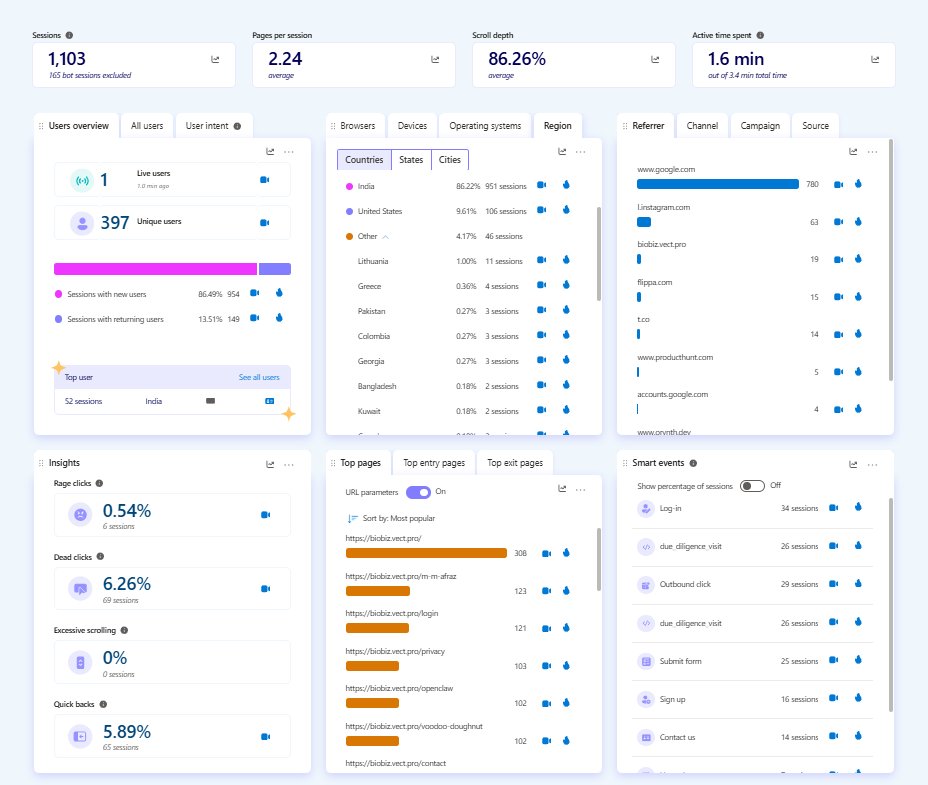Open the Users overview card more options menu

[x=289, y=152]
